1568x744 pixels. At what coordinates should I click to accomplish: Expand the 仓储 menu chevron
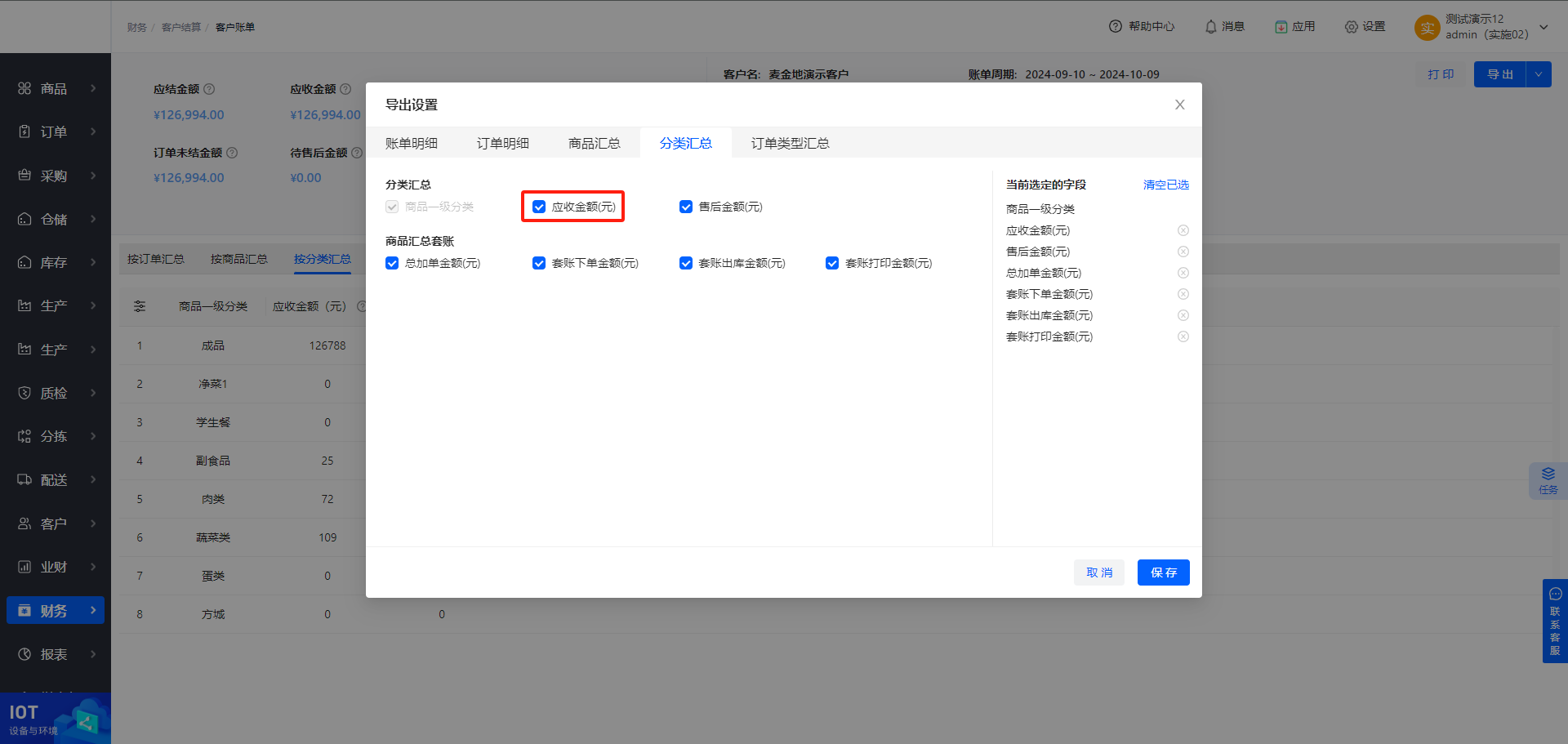[93, 219]
